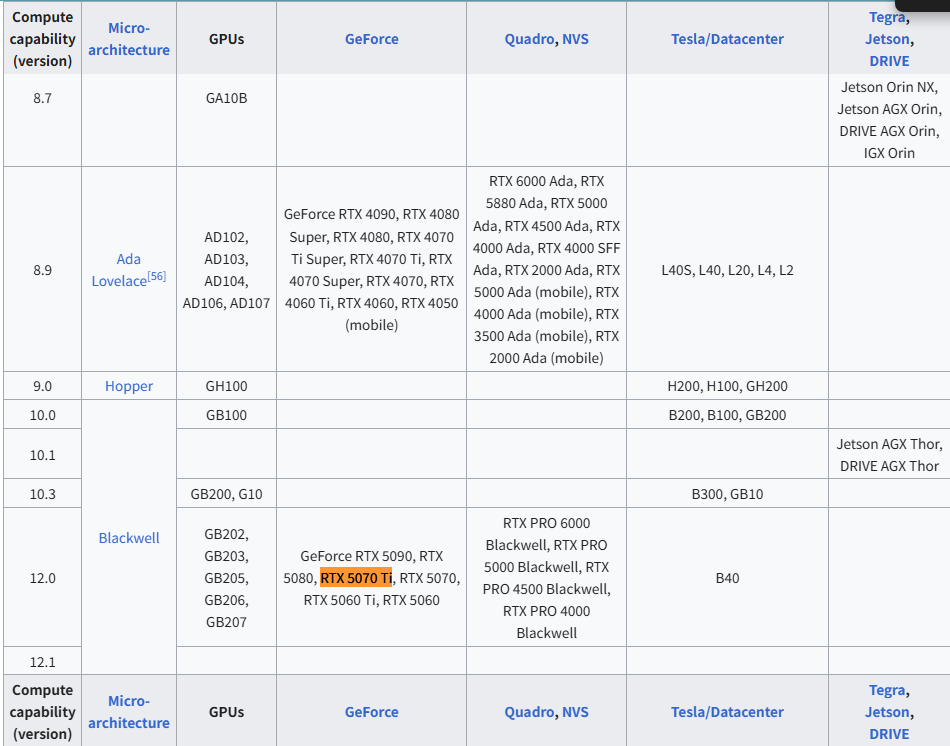Click the GeForce link in the bottom header

[371, 711]
